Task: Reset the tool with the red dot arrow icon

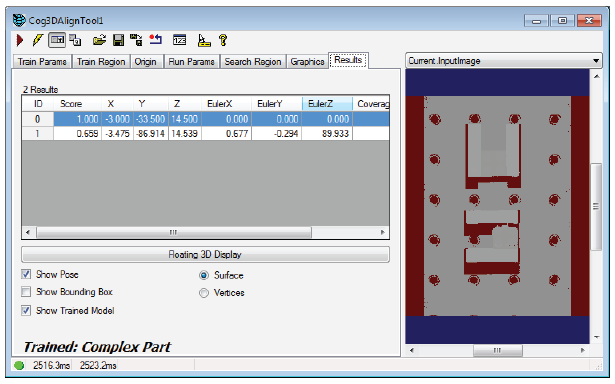Action: tap(155, 40)
